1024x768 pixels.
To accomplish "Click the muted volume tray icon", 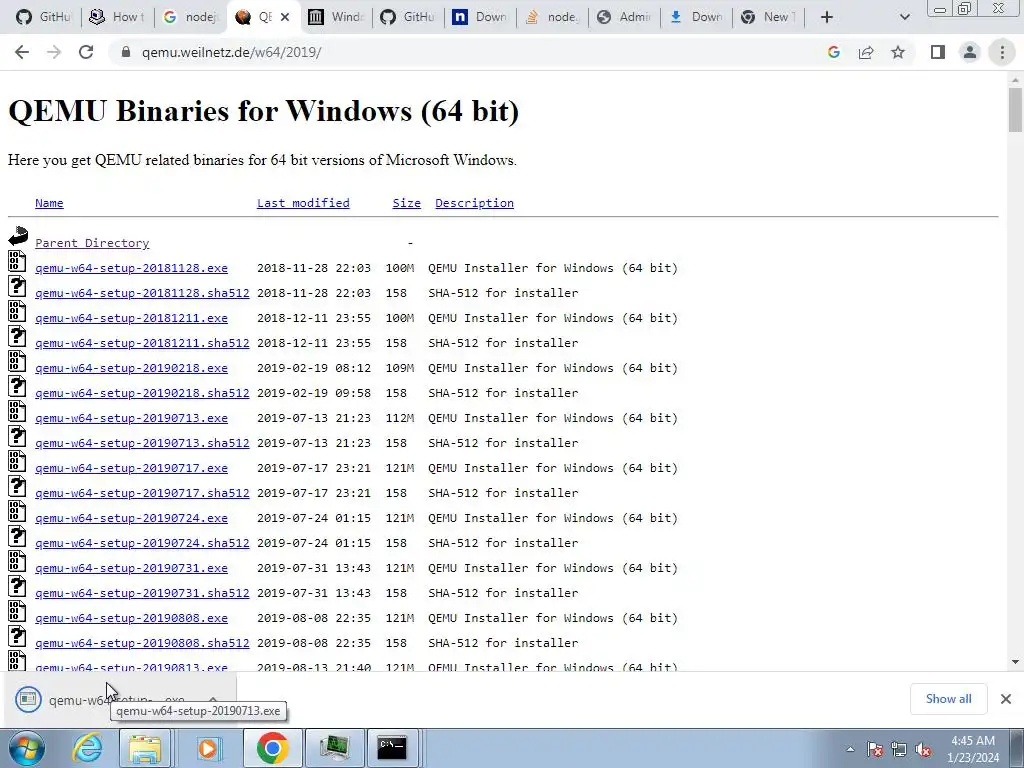I will [x=923, y=749].
